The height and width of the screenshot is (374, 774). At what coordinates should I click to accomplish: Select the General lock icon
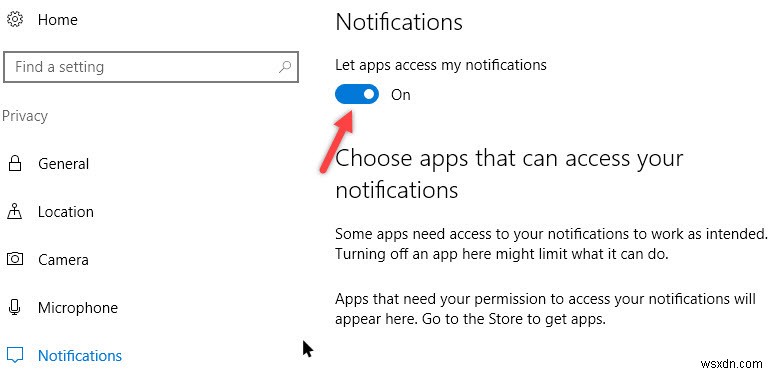click(x=15, y=163)
